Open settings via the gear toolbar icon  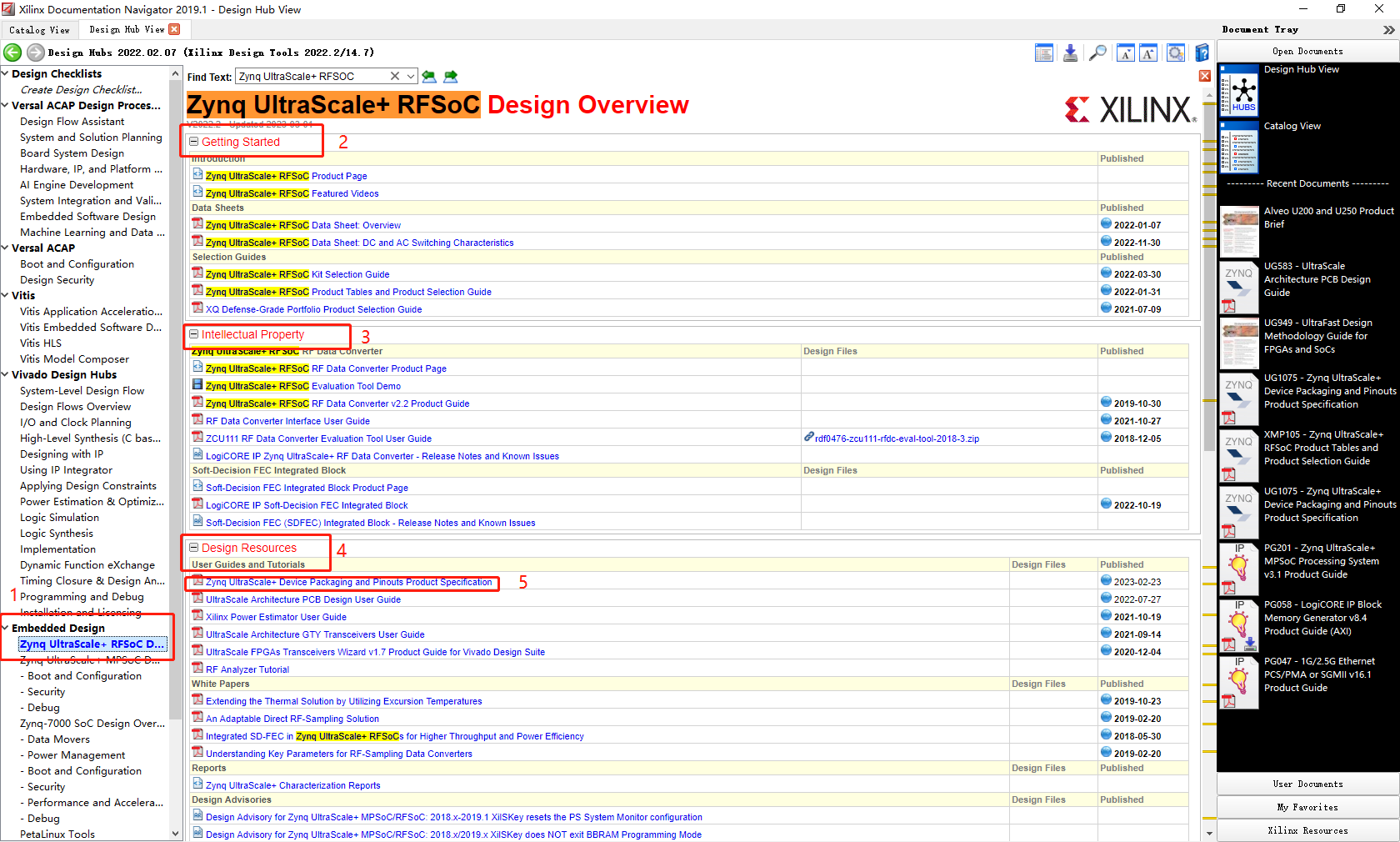[x=1176, y=53]
